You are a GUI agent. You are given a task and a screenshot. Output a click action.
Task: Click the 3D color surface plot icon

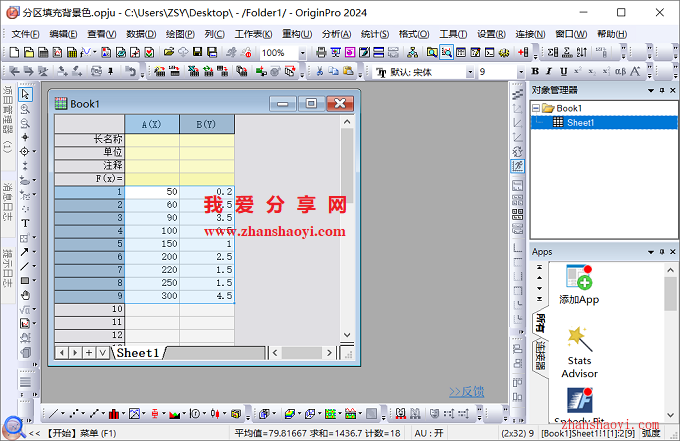[290, 414]
